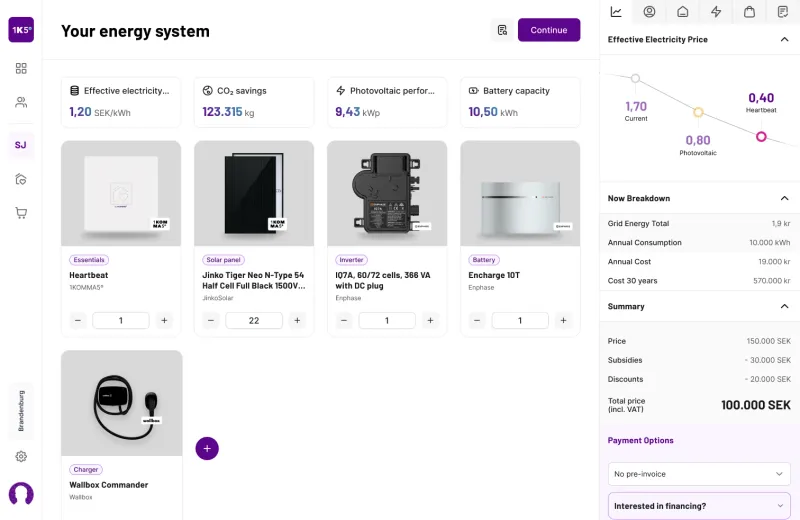800x520 pixels.
Task: Click the Payment Options heading
Action: 640,440
